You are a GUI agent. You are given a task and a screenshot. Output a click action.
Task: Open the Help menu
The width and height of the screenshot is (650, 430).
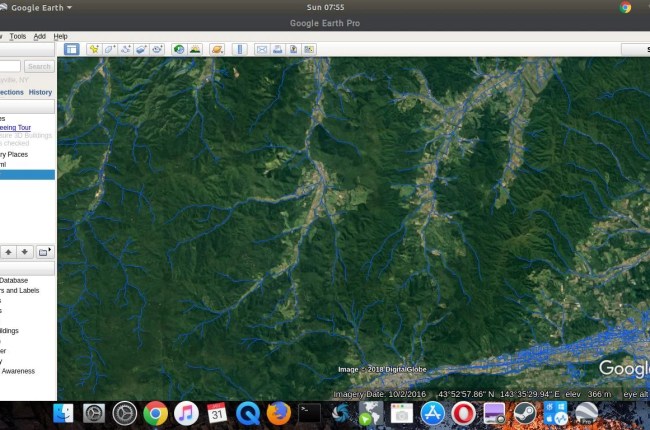click(x=61, y=36)
